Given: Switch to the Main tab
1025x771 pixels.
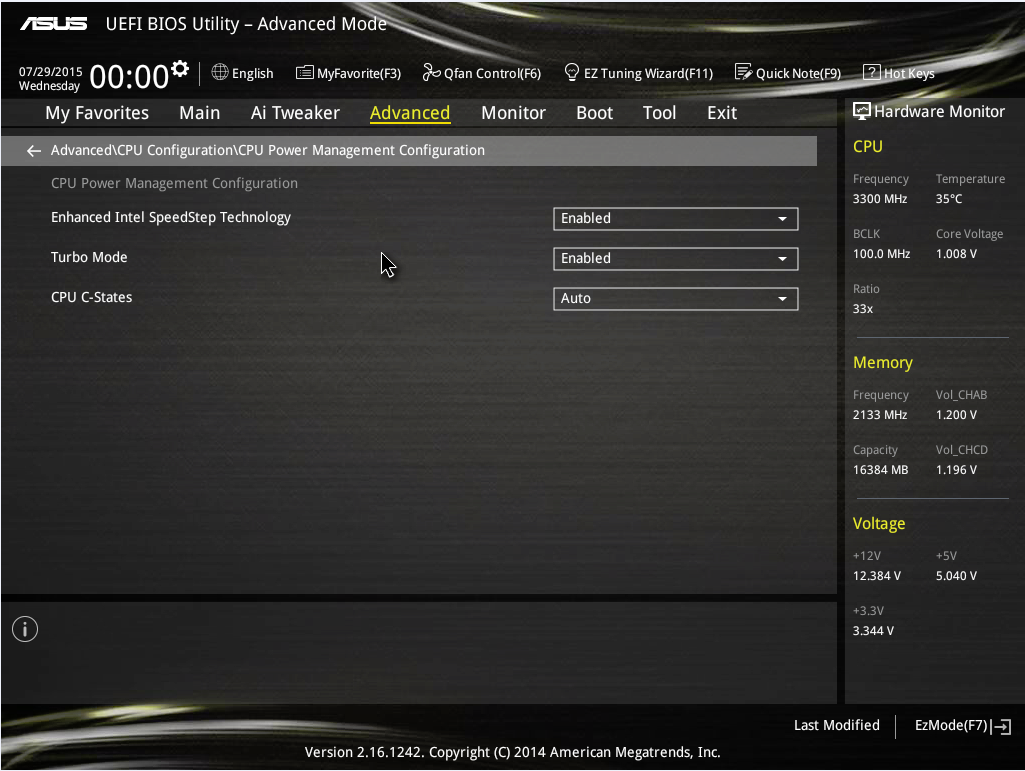Looking at the screenshot, I should tap(199, 113).
